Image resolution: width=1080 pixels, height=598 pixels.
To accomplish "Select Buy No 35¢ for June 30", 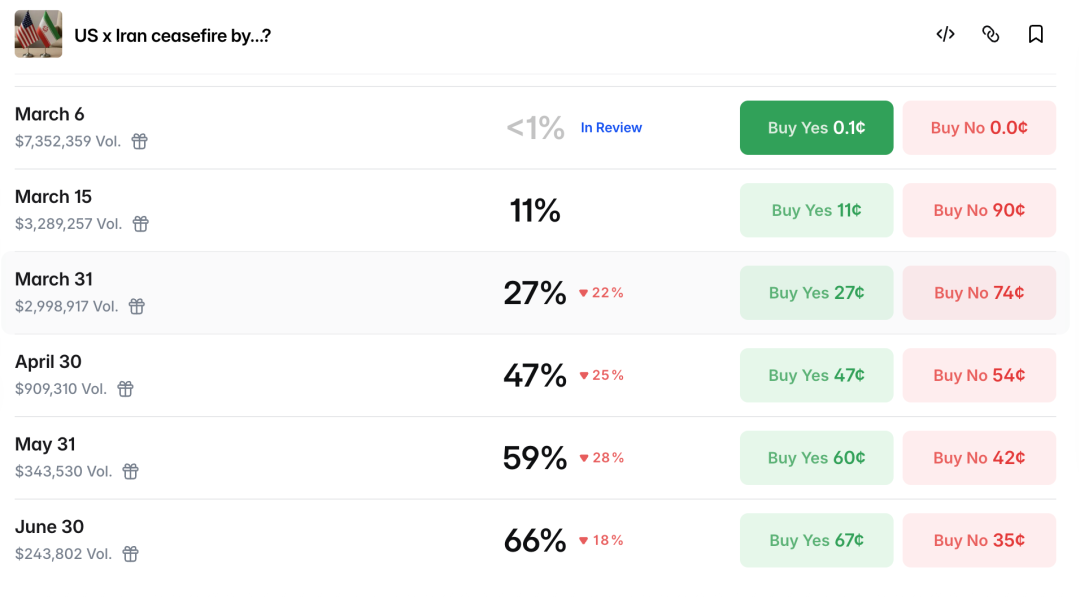I will pos(979,540).
